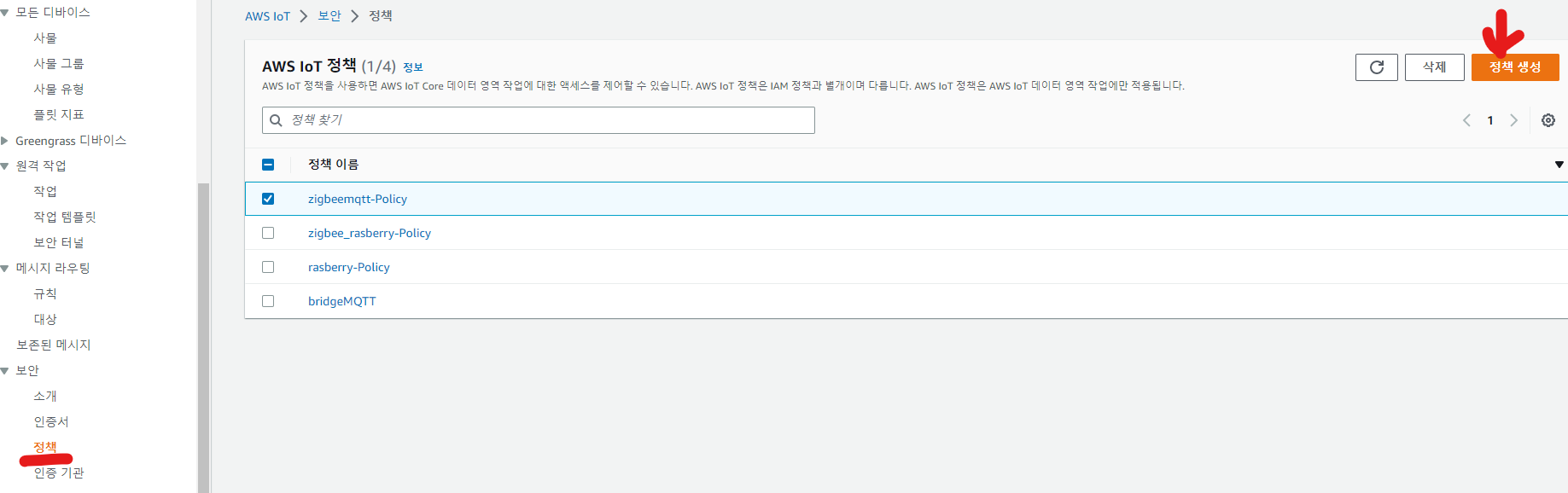Click the breadcrumb chevron after AWS IoT
The height and width of the screenshot is (493, 1568).
click(x=303, y=16)
